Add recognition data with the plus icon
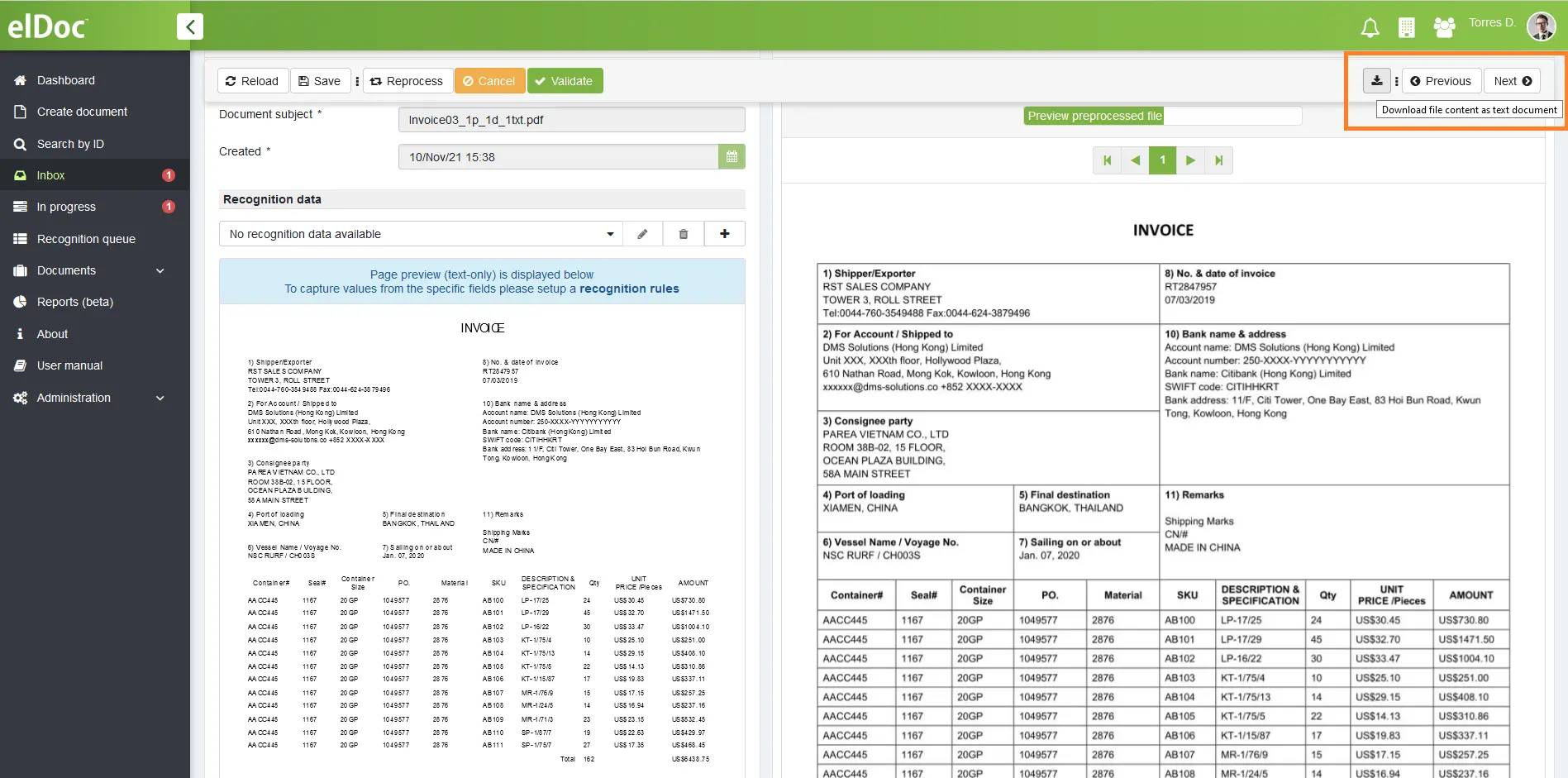Screen dimensions: 1568x778 725,234
